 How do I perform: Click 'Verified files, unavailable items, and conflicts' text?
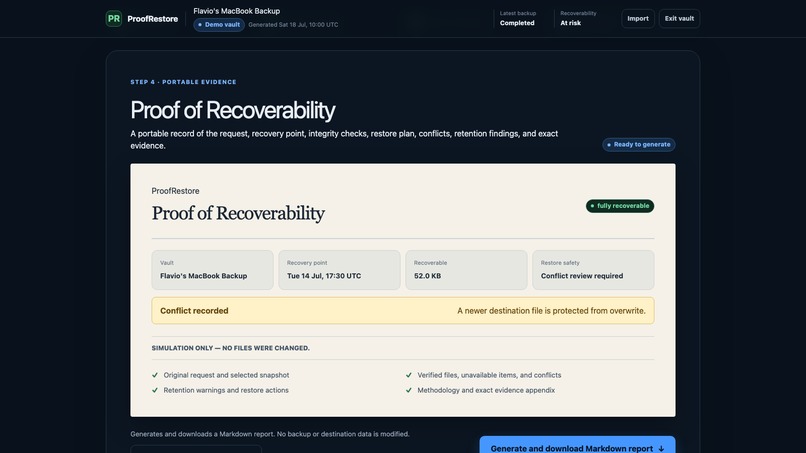[x=489, y=375]
